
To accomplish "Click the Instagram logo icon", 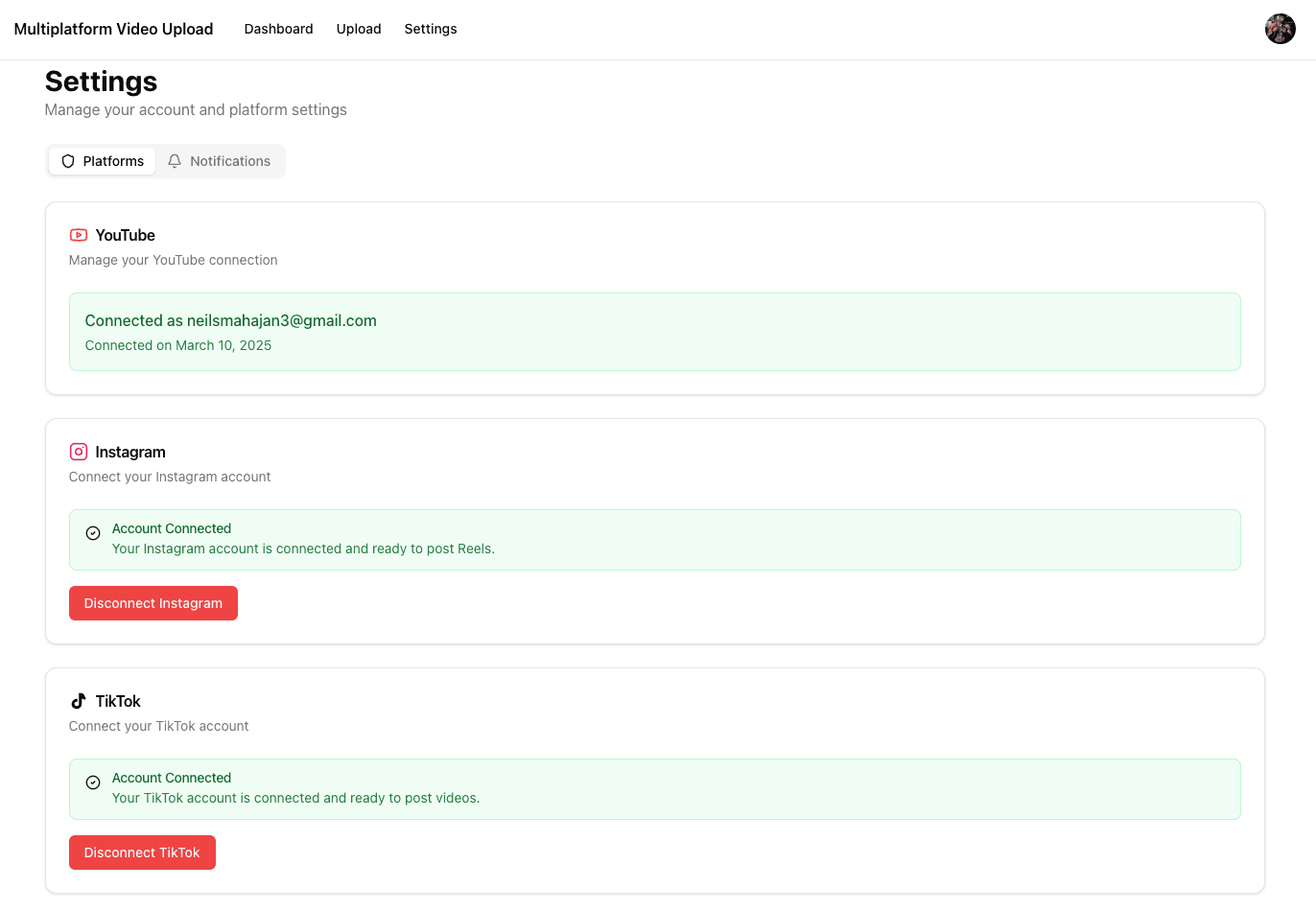I will 79,452.
